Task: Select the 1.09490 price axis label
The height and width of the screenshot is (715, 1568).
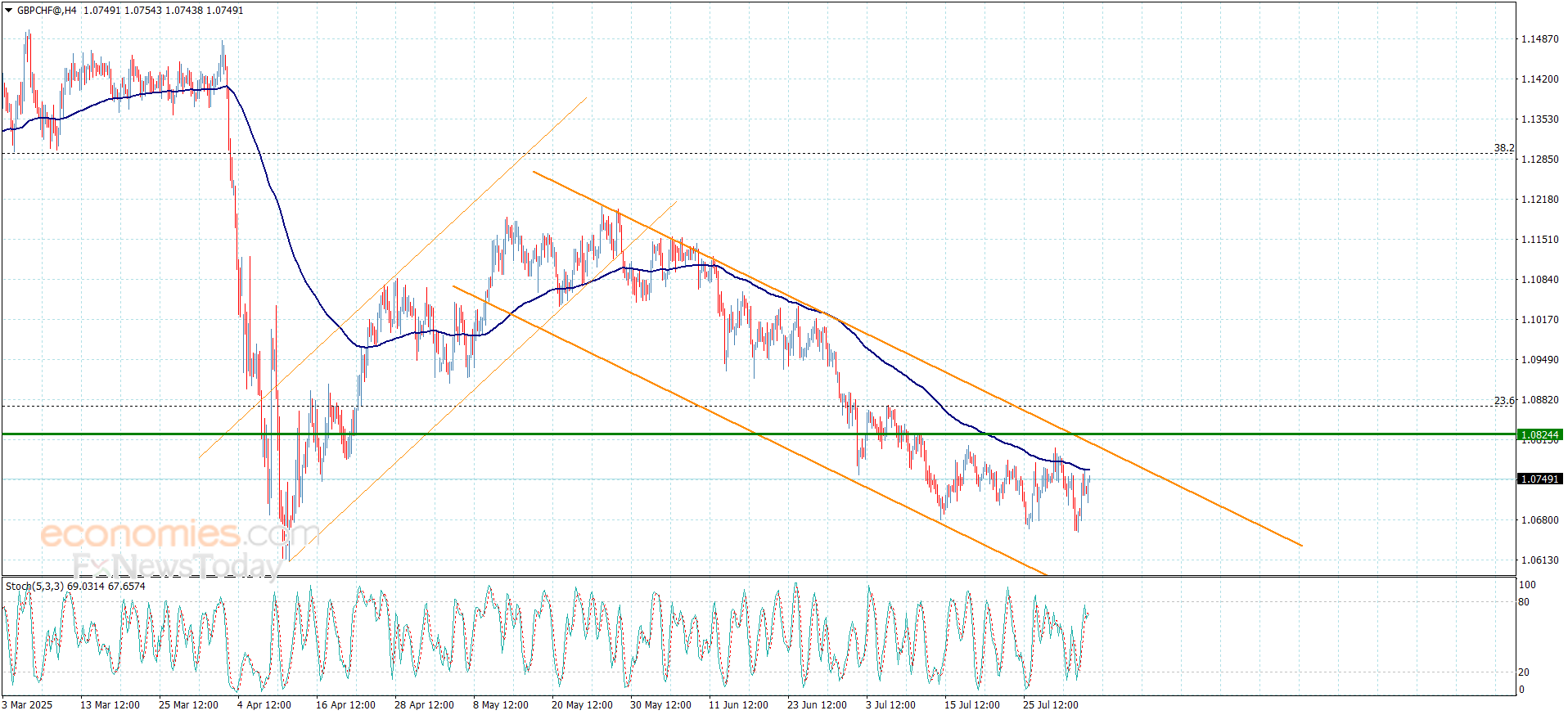Action: click(x=1539, y=360)
